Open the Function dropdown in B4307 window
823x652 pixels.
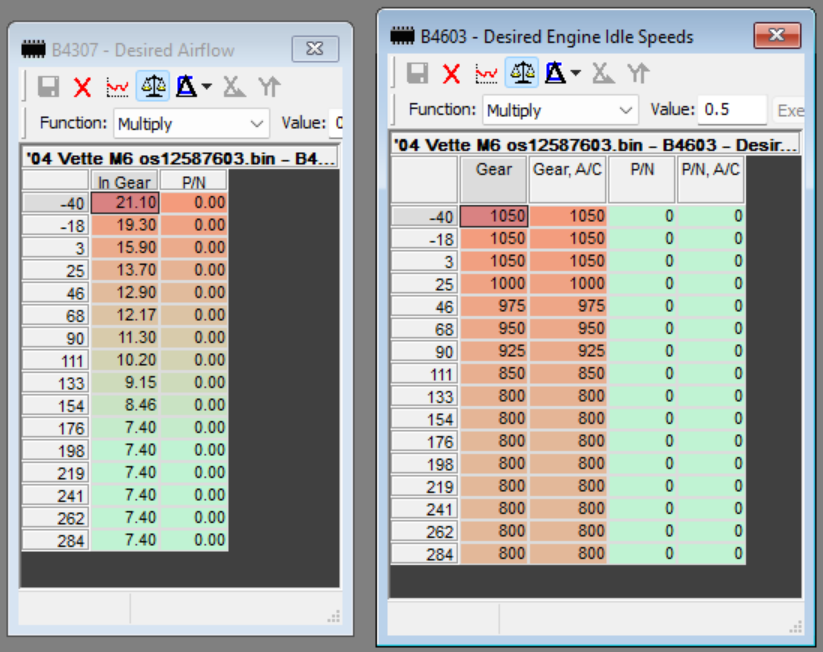pos(190,124)
